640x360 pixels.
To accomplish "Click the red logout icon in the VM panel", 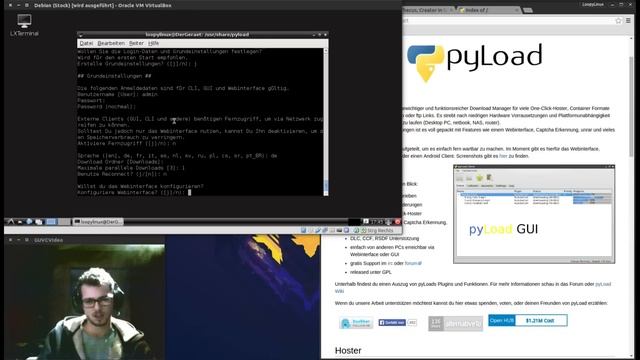I will point(398,222).
